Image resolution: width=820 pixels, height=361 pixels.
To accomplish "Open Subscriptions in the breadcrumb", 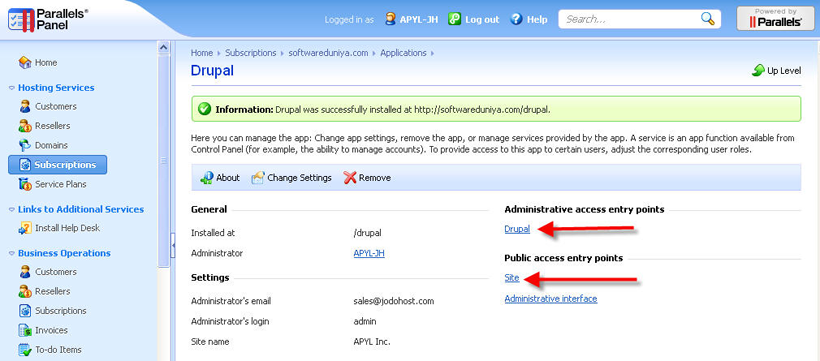I will (250, 53).
